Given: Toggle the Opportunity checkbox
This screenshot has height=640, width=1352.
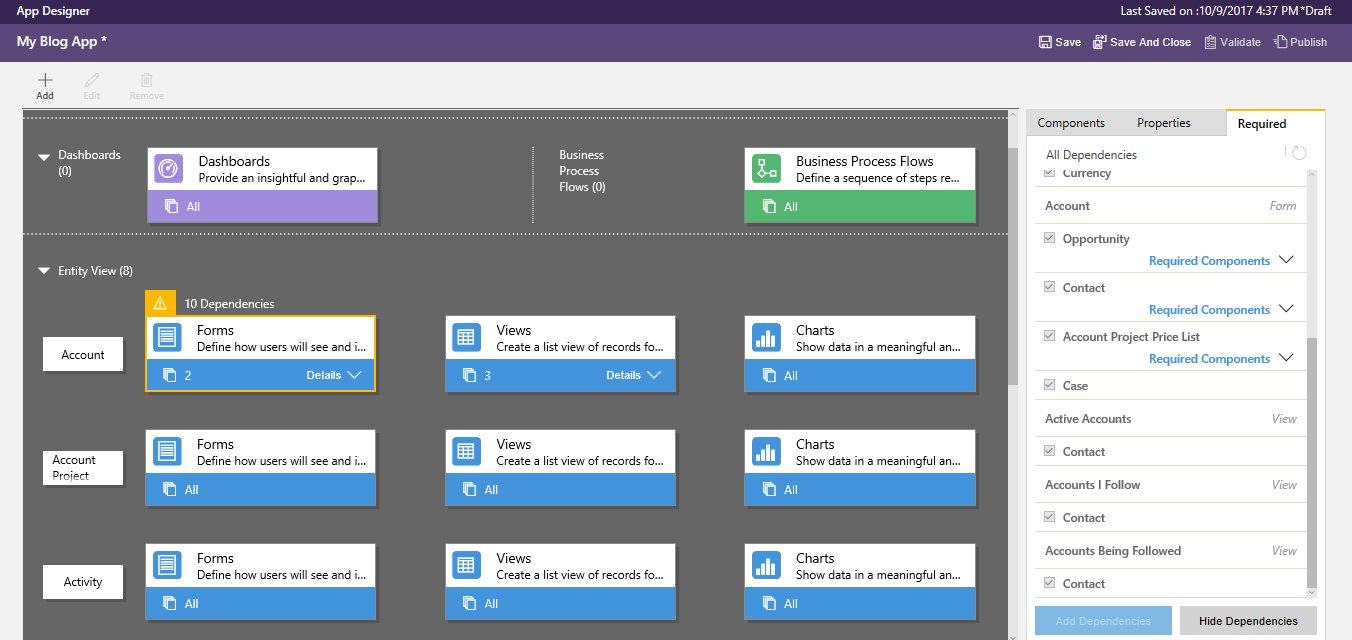Looking at the screenshot, I should (1049, 238).
